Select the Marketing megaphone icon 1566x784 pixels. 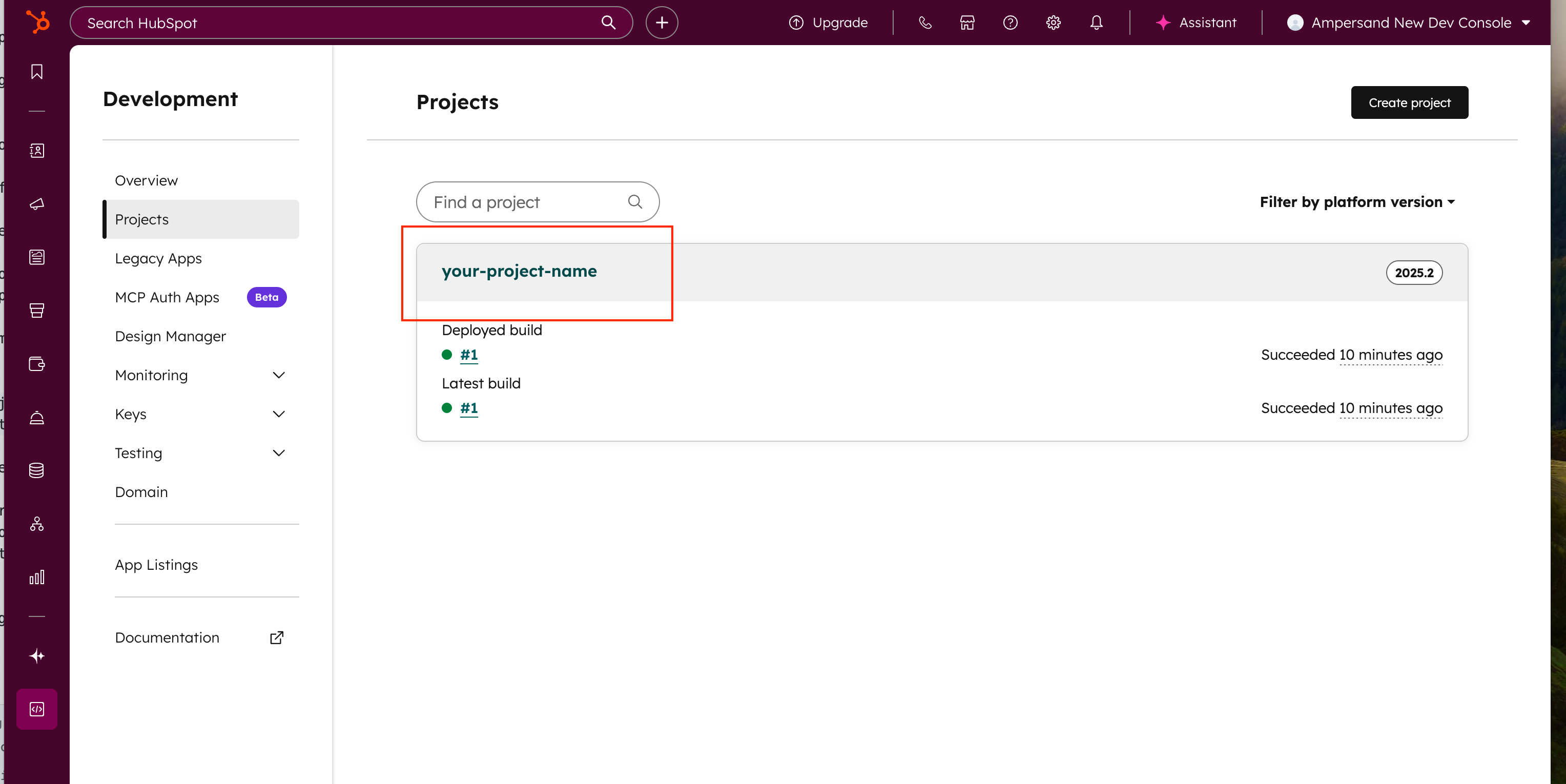[36, 204]
